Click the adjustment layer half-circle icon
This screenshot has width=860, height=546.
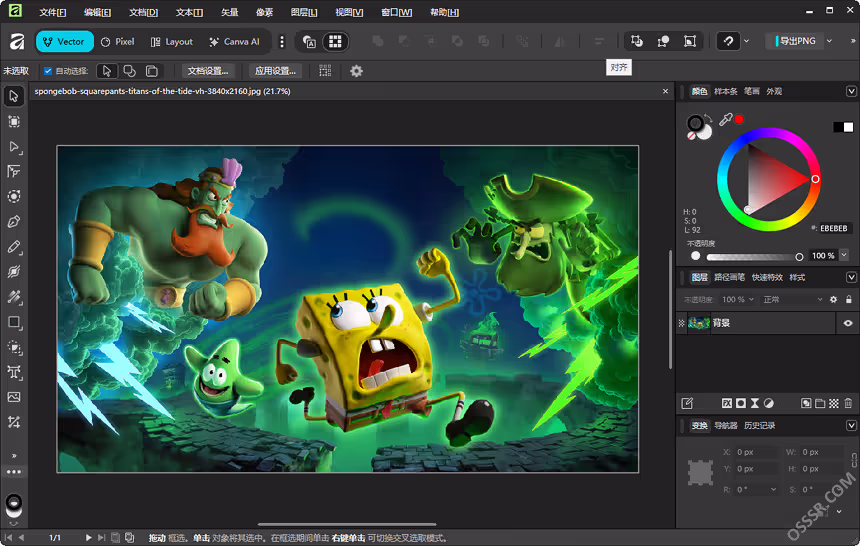(x=769, y=403)
